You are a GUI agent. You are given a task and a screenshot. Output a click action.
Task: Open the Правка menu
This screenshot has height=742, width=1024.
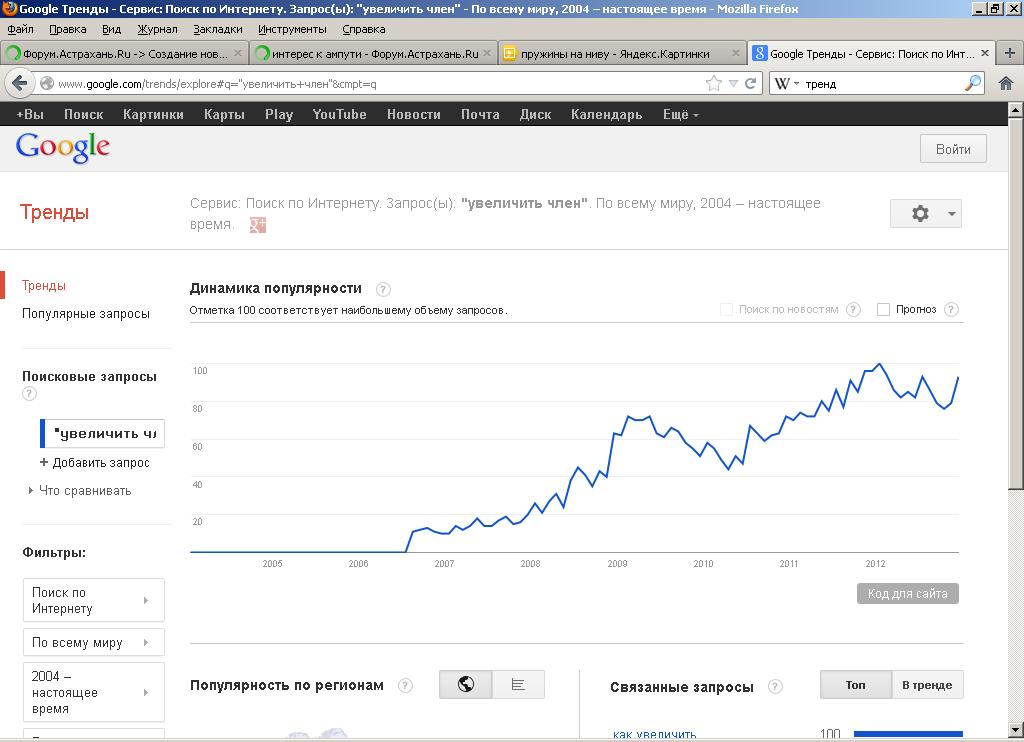click(67, 29)
